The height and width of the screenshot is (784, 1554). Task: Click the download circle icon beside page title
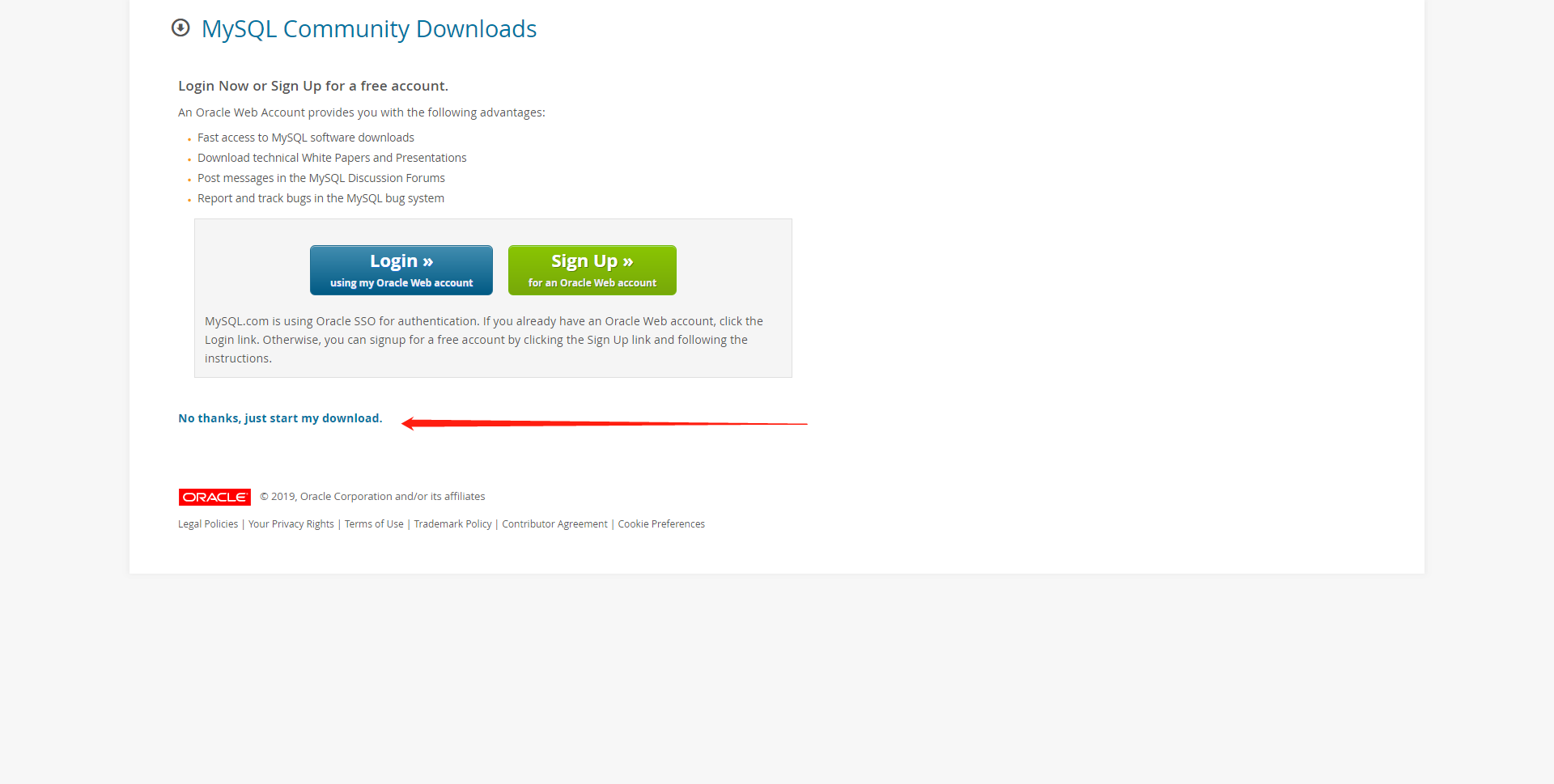coord(180,28)
